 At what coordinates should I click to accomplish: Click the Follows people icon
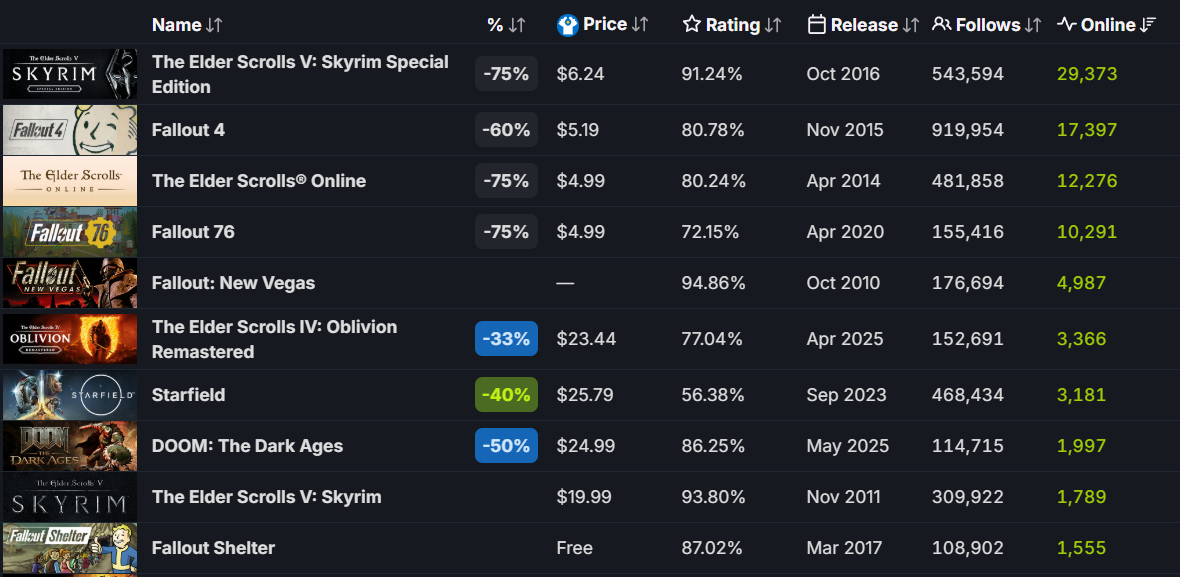941,25
